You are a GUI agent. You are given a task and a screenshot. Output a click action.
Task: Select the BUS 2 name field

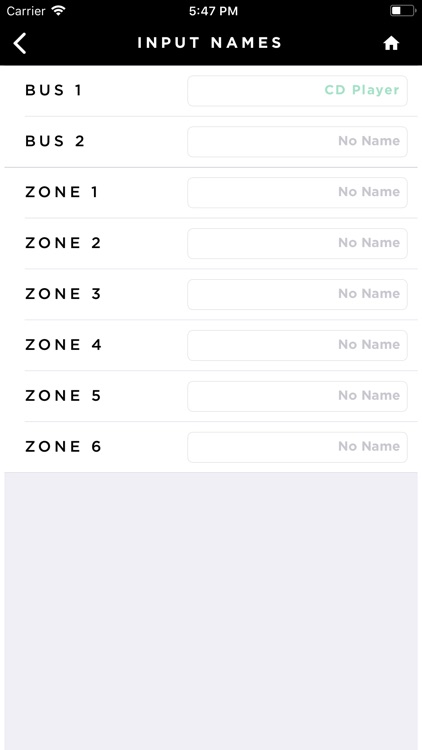tap(297, 142)
